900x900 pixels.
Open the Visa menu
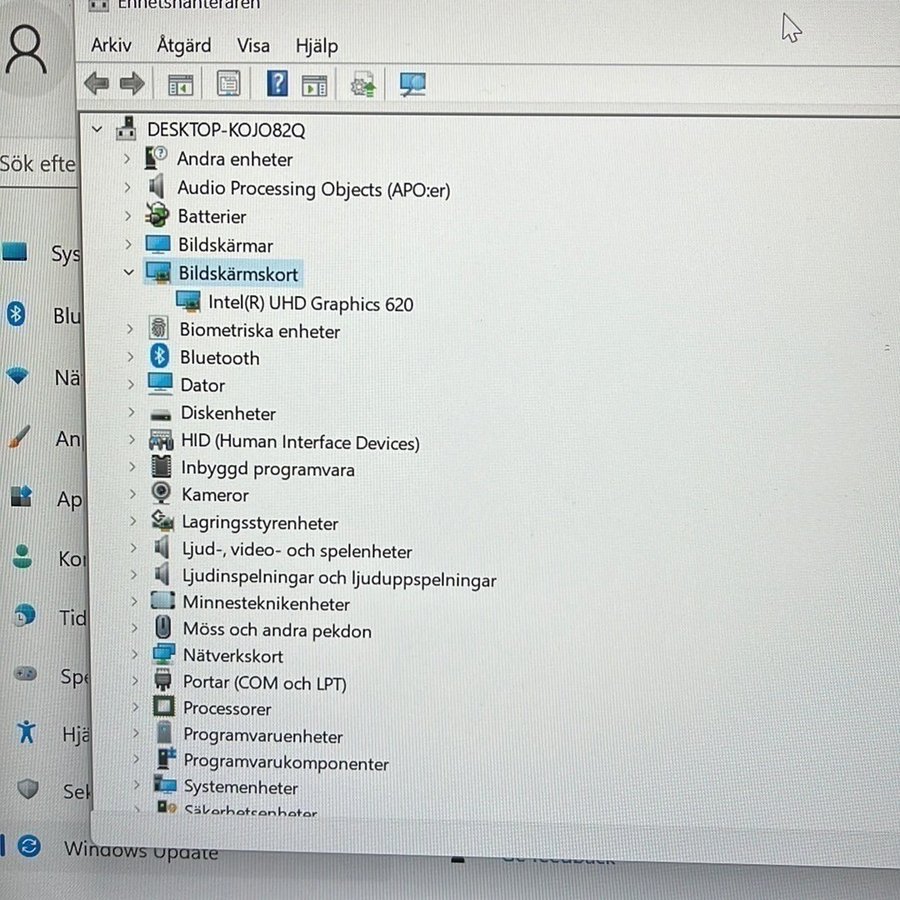click(253, 46)
